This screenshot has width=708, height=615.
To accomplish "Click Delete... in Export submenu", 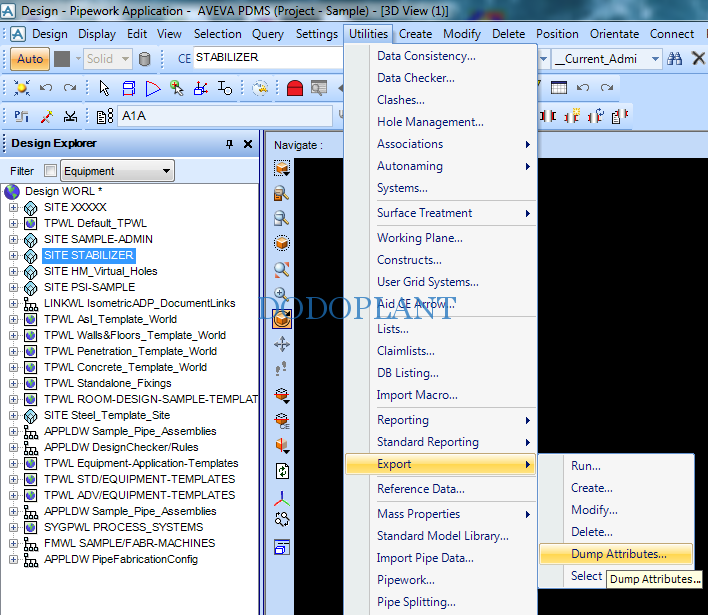I will coord(616,532).
